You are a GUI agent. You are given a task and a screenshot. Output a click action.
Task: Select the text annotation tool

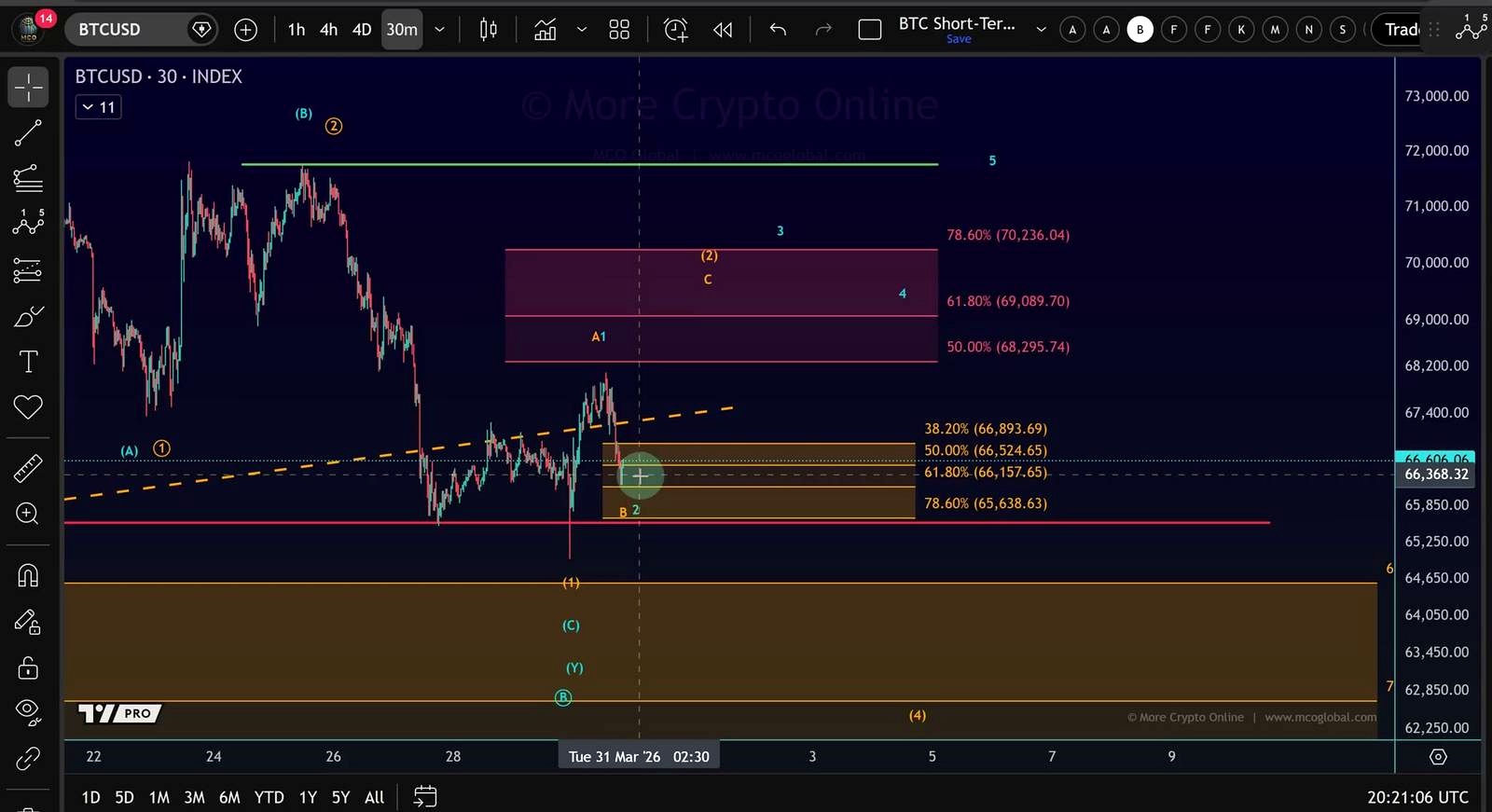point(28,362)
